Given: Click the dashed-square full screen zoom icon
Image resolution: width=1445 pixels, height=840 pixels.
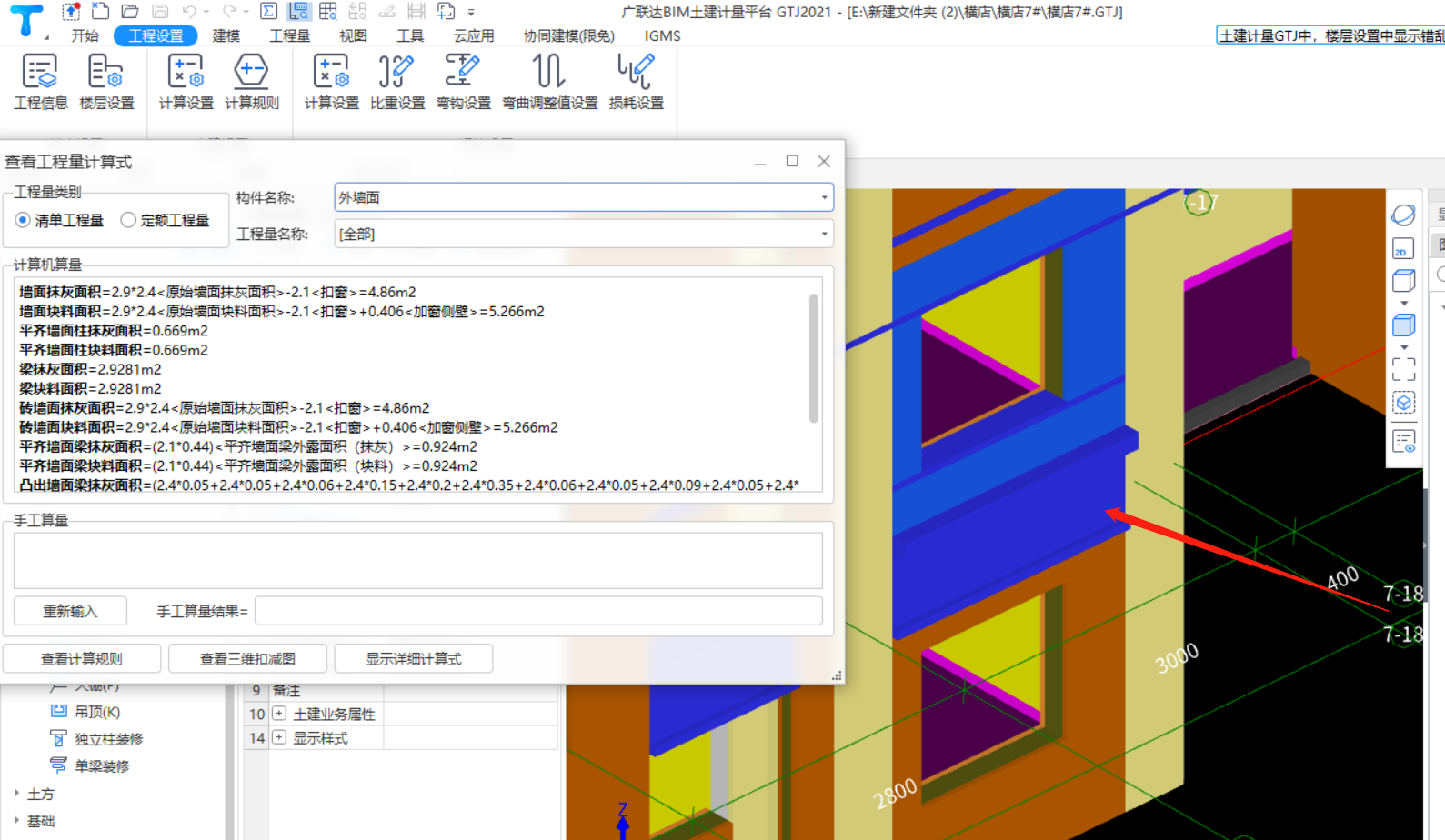Looking at the screenshot, I should 1403,368.
